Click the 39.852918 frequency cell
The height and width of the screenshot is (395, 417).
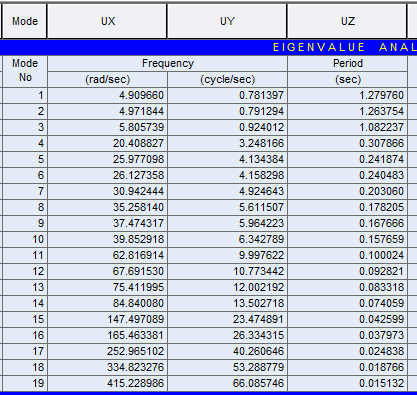tap(107, 239)
